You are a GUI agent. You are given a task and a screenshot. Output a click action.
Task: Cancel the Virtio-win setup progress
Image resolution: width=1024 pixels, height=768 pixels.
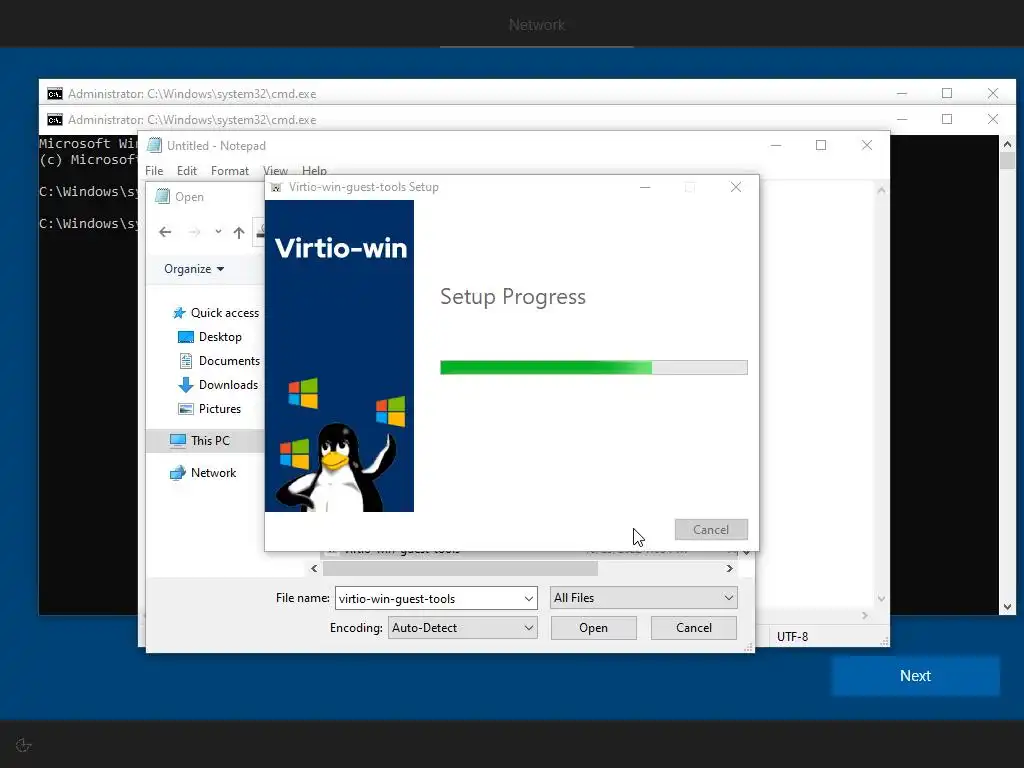pos(711,530)
